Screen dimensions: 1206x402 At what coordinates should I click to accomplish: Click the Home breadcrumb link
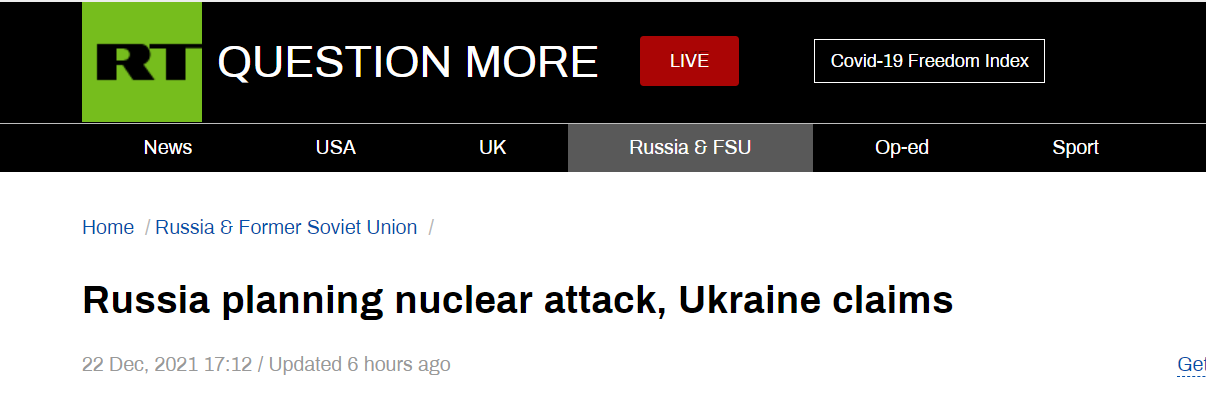coord(108,227)
